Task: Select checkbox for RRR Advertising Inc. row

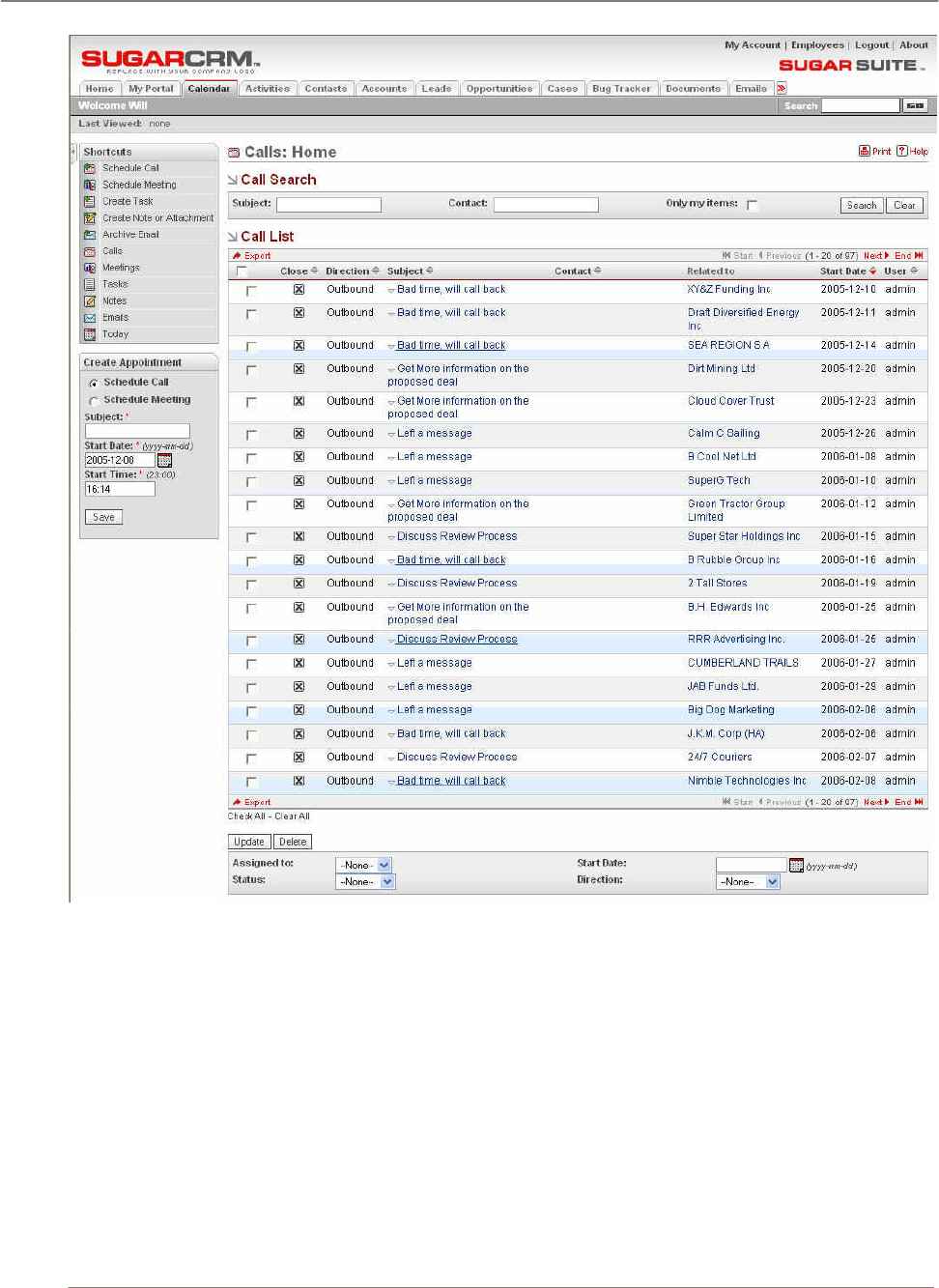Action: pos(251,641)
